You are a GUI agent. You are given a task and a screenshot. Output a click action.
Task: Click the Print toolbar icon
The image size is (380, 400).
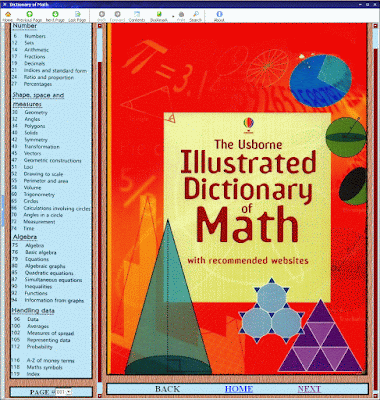181,16
